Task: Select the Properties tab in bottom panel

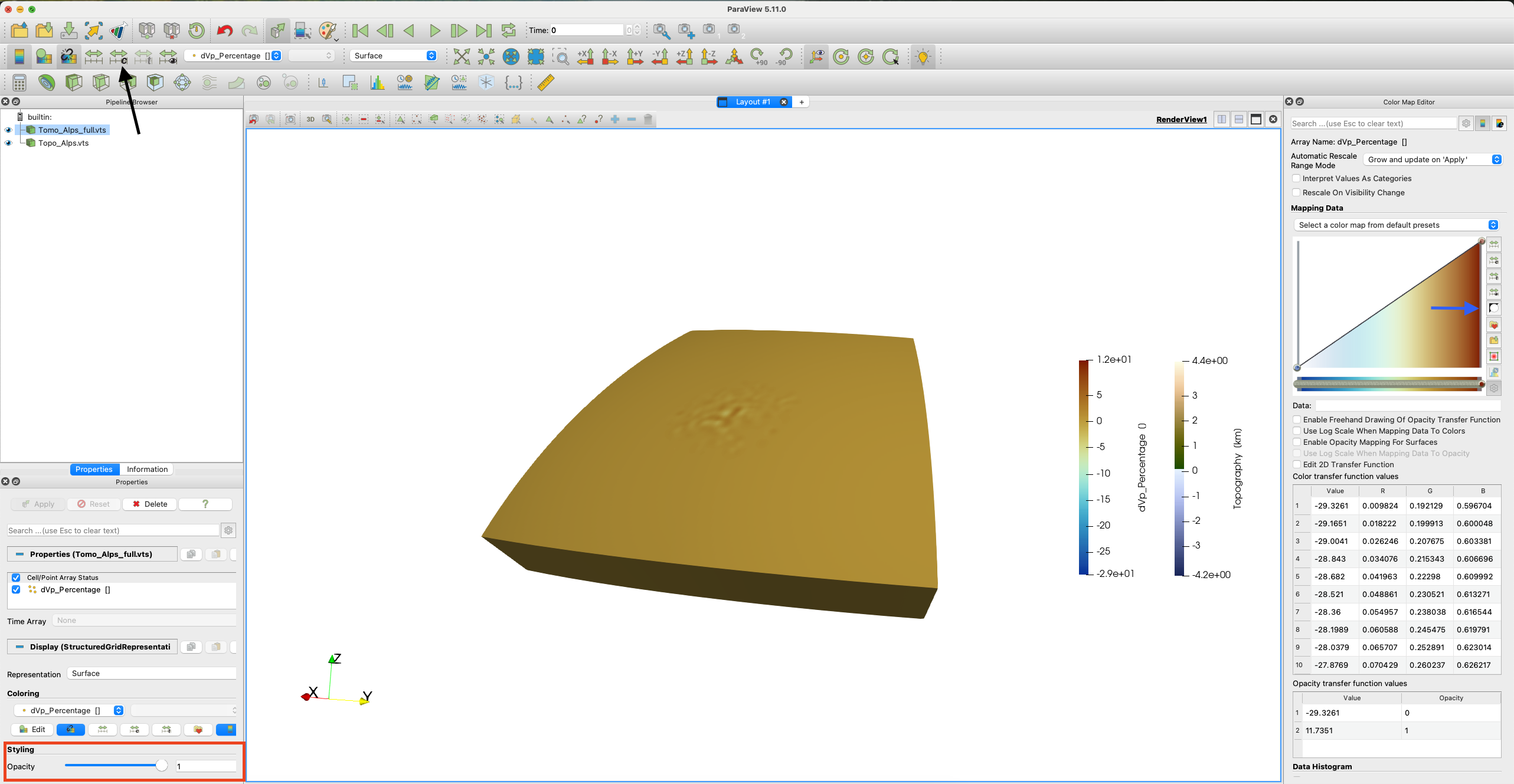Action: coord(93,468)
